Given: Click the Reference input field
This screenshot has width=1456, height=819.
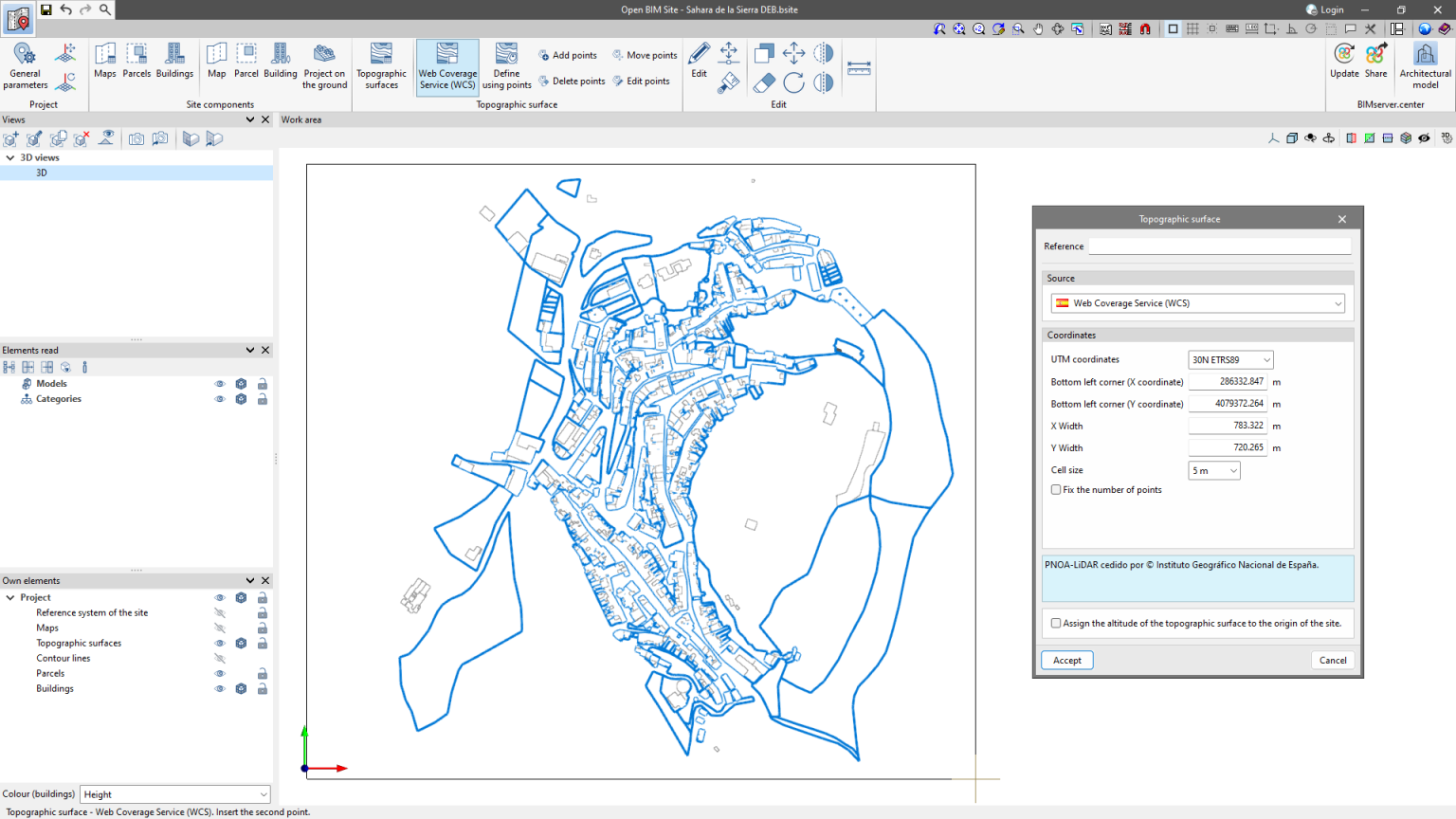Looking at the screenshot, I should 1219,246.
